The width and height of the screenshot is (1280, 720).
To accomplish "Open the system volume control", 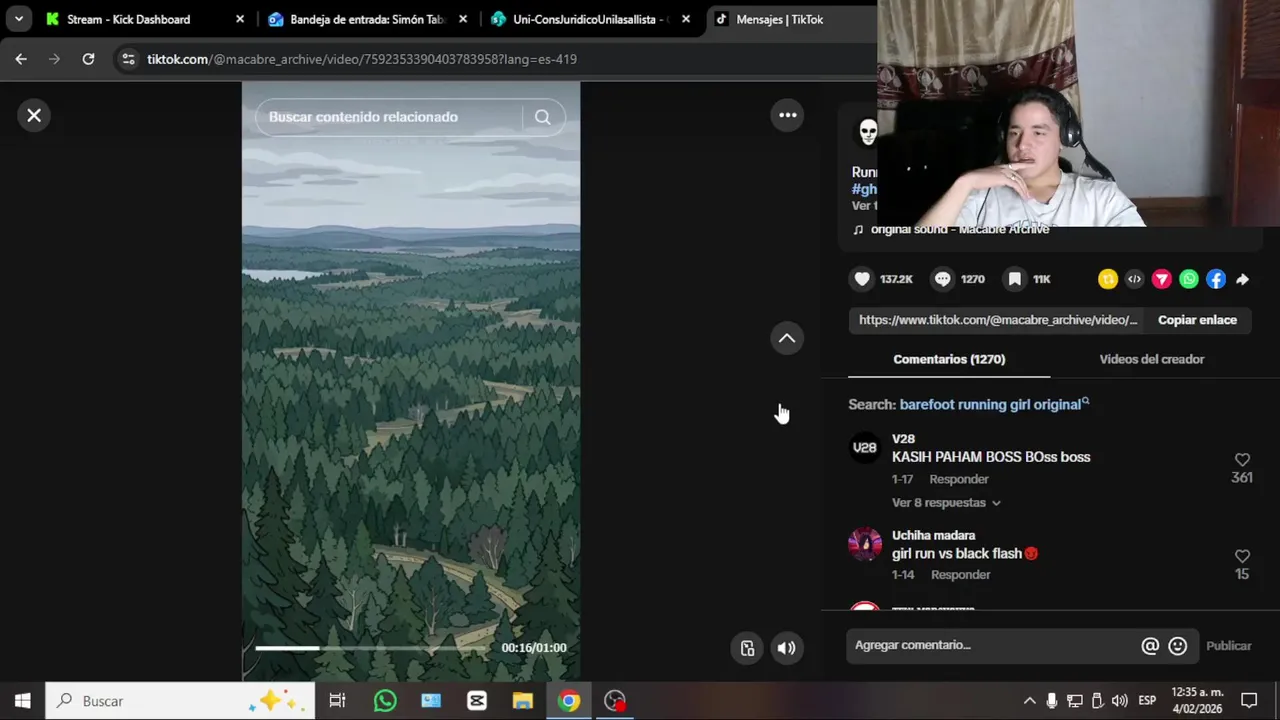I will pos(1119,701).
